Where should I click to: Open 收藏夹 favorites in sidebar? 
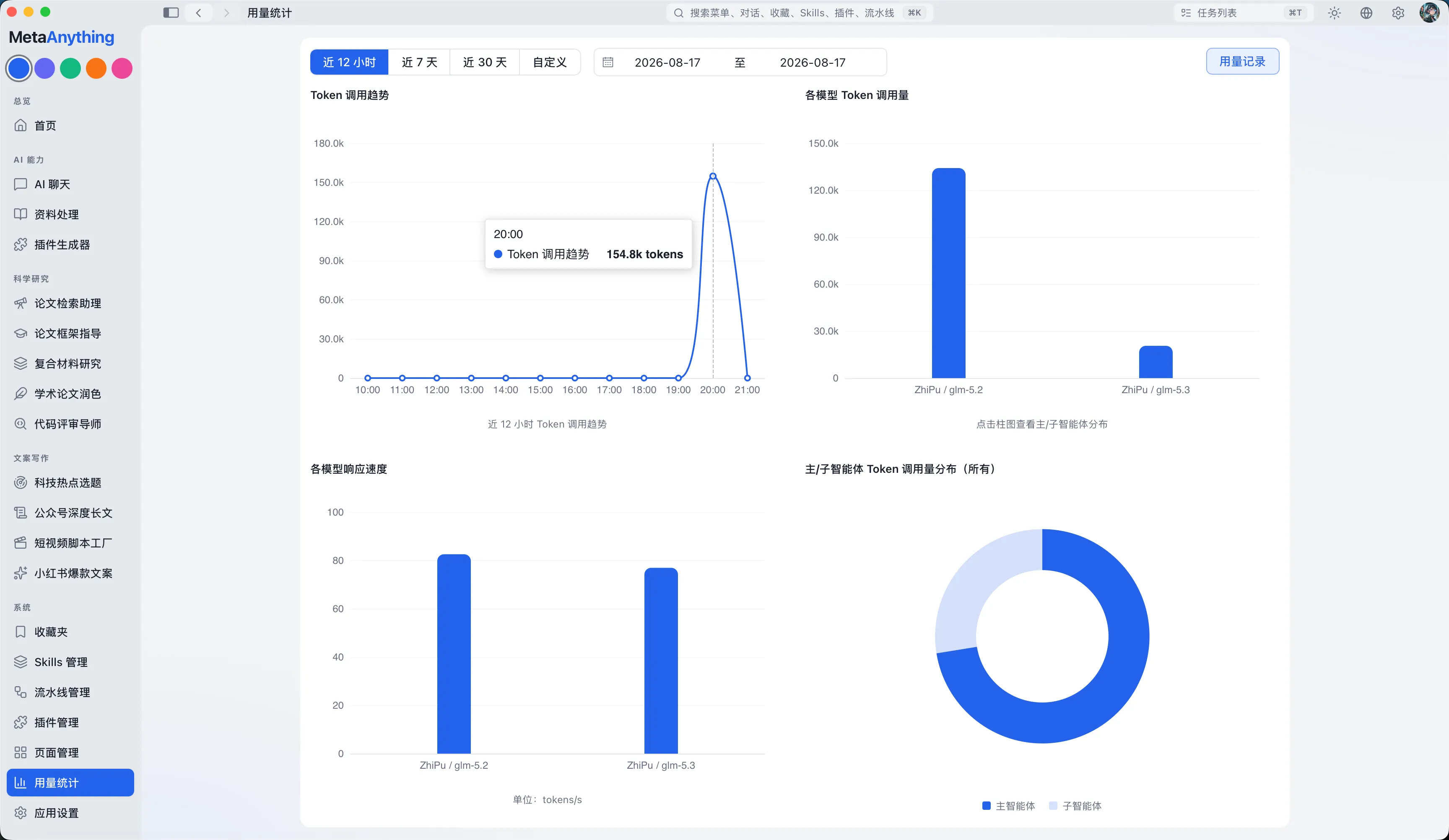pos(70,632)
